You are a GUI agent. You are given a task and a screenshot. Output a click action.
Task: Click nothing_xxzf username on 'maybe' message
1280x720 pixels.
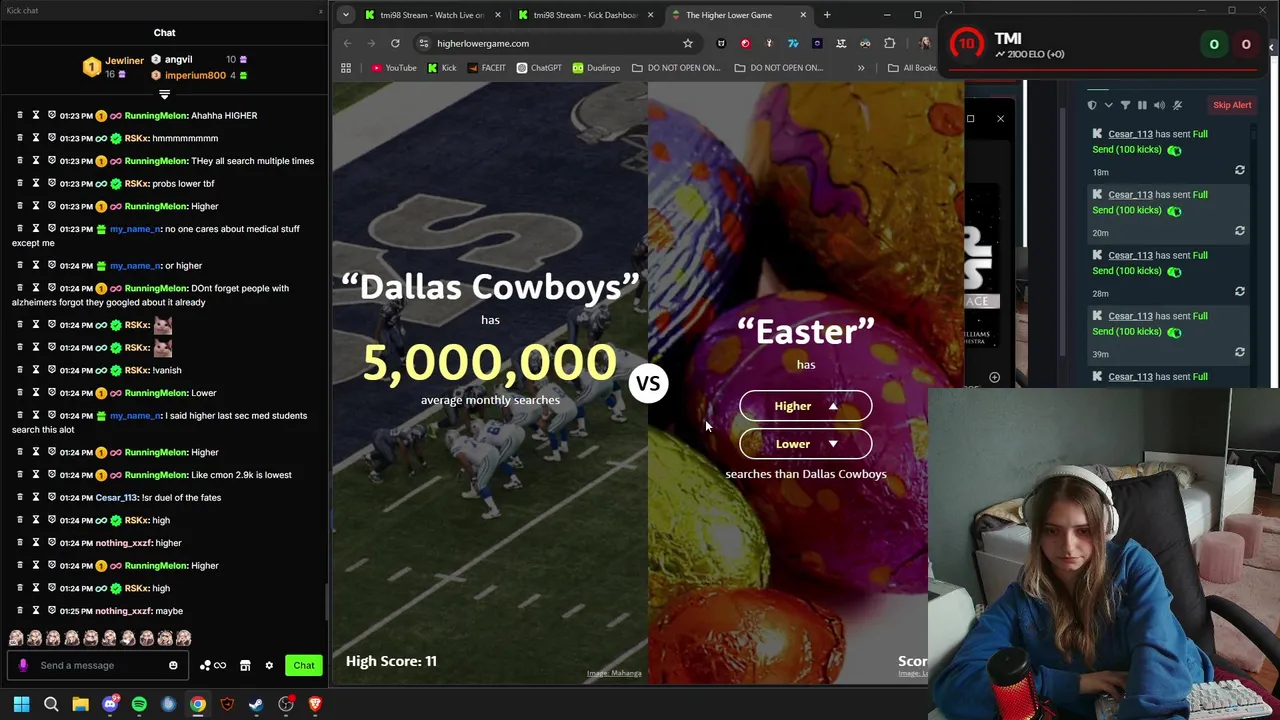pyautogui.click(x=124, y=611)
